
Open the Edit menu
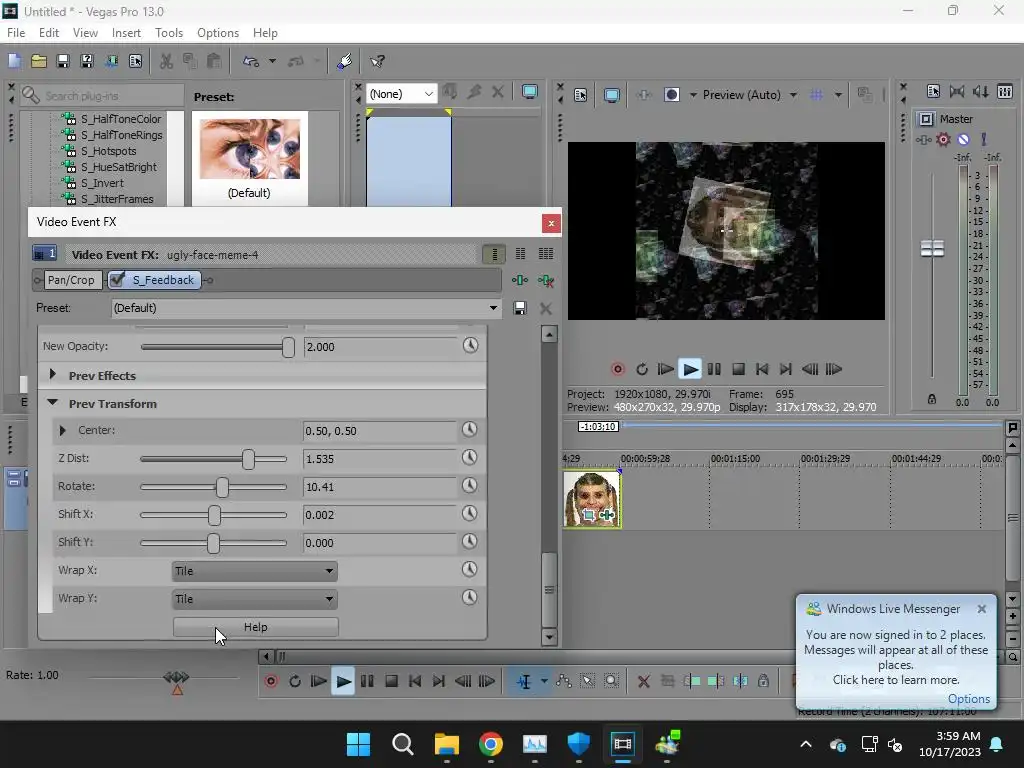49,33
